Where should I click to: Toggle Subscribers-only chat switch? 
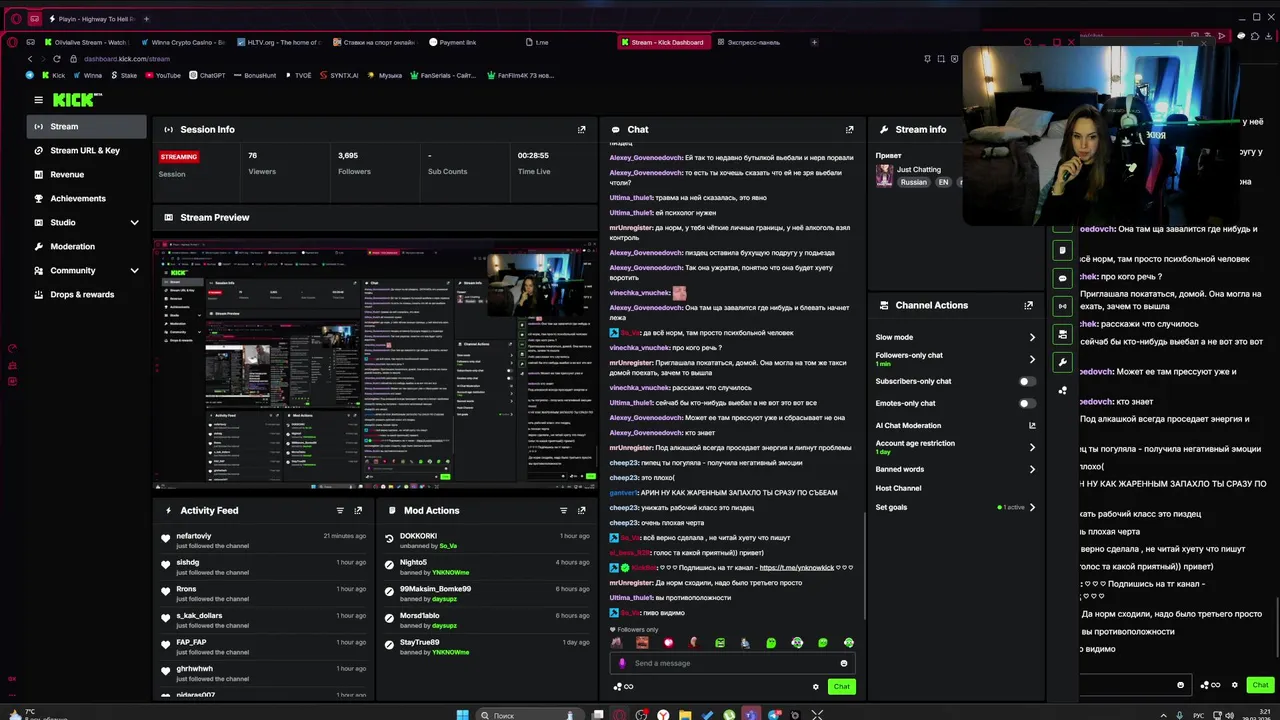1027,381
